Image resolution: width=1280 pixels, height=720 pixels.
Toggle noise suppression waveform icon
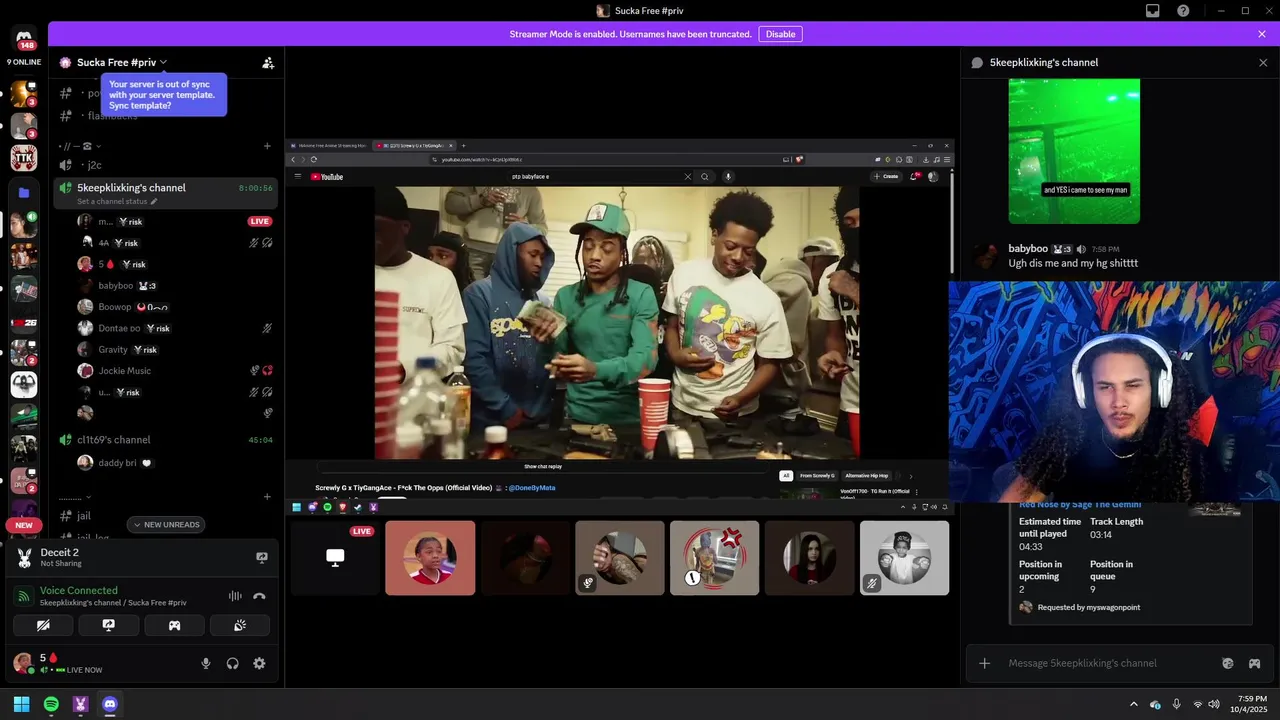(235, 596)
